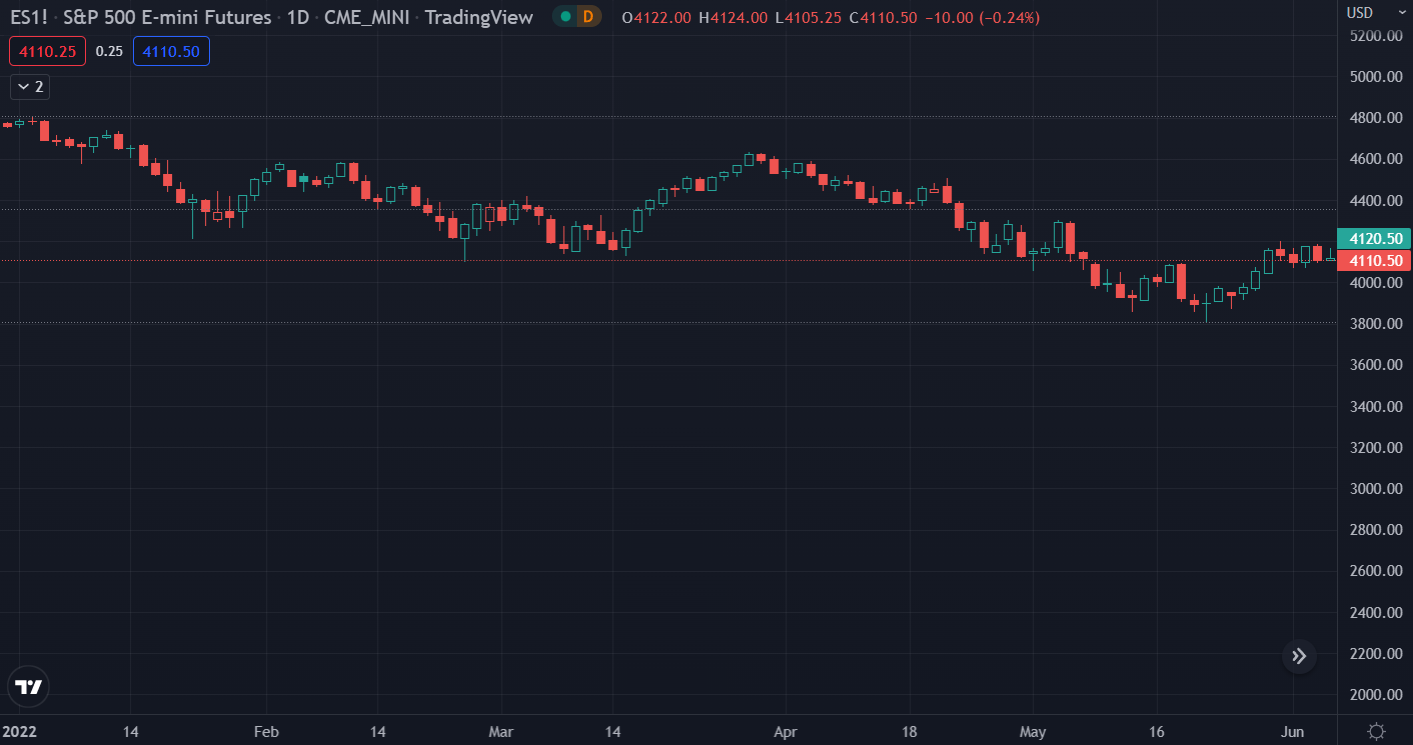Image resolution: width=1413 pixels, height=745 pixels.
Task: Click the ES1! symbol title
Action: click(x=29, y=17)
